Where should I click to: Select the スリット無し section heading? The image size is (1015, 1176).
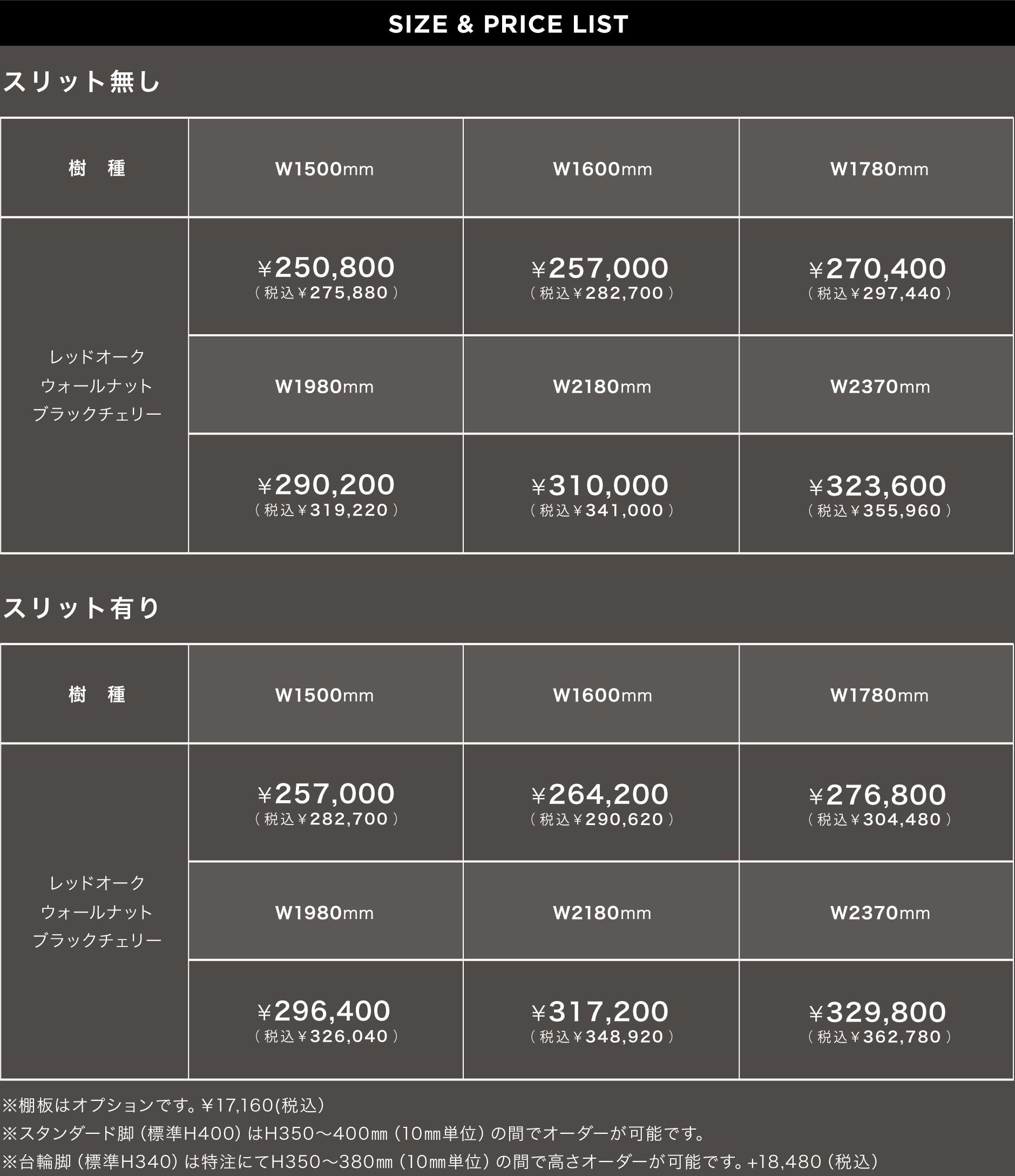point(82,81)
